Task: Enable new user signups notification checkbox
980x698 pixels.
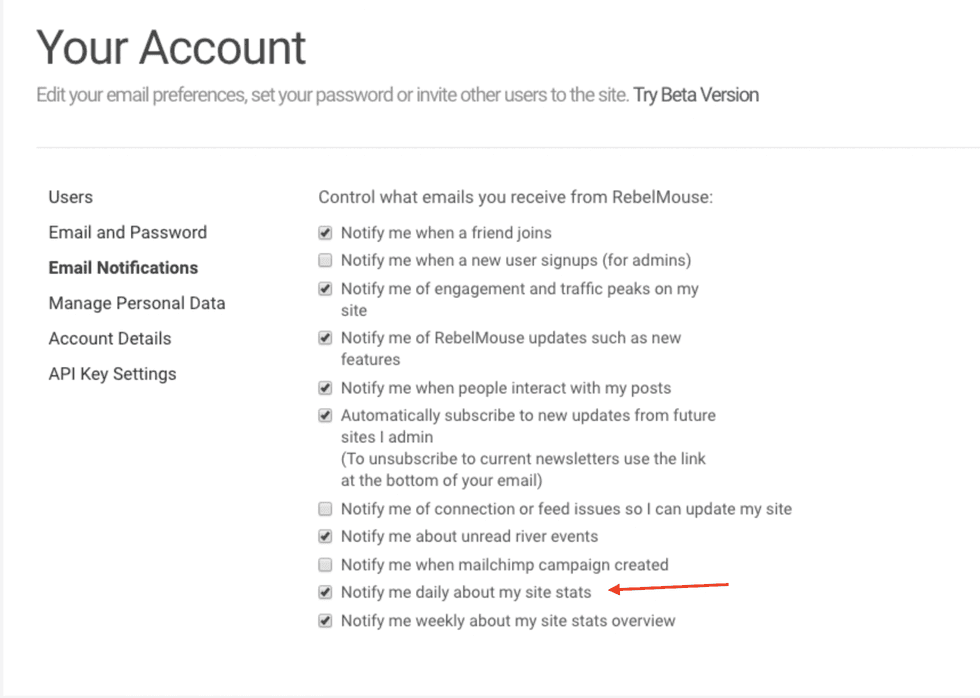Action: click(x=325, y=261)
